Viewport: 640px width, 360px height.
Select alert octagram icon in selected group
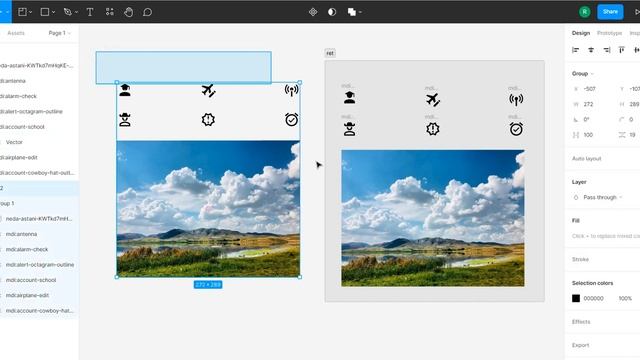coord(208,120)
